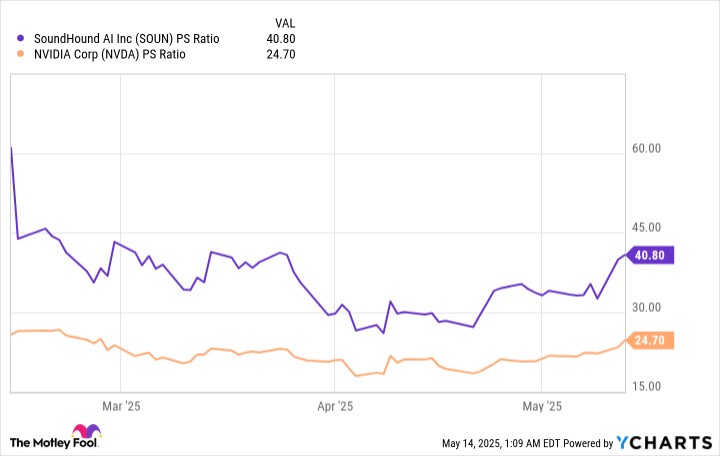Viewport: 720px width, 456px height.
Task: Click The Motley Fool wordmark
Action: point(54,443)
